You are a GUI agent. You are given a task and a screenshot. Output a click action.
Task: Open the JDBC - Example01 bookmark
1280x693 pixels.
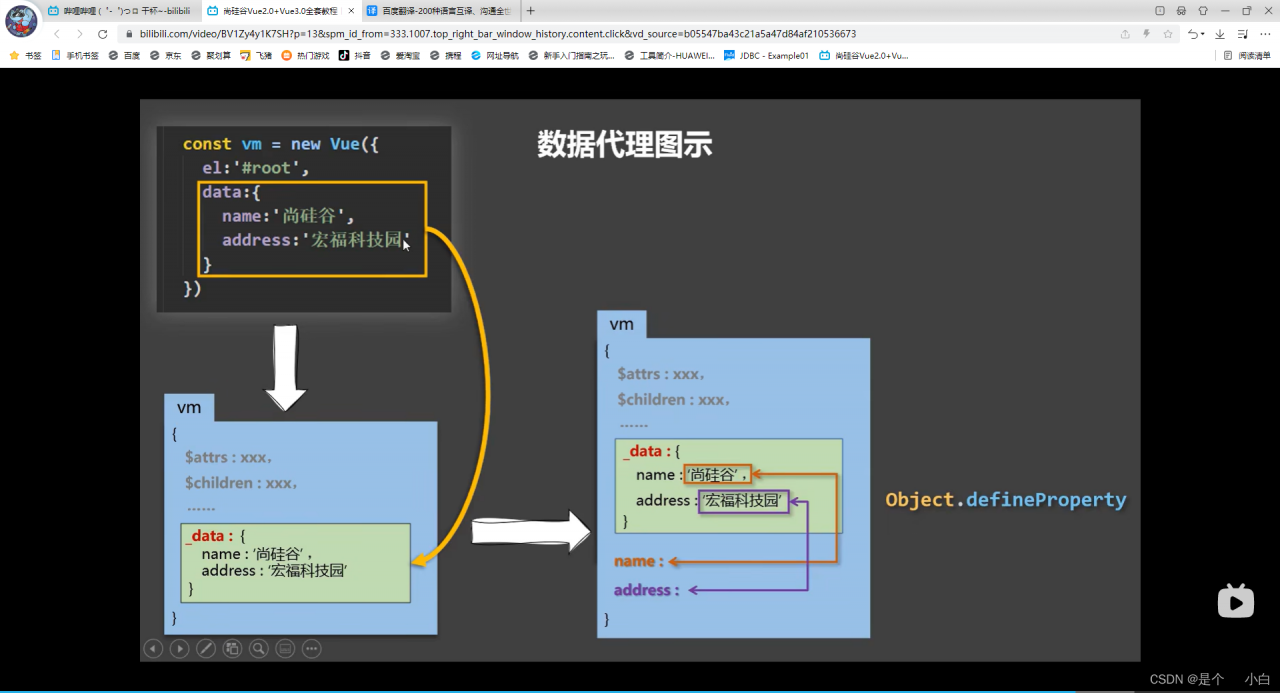point(767,56)
